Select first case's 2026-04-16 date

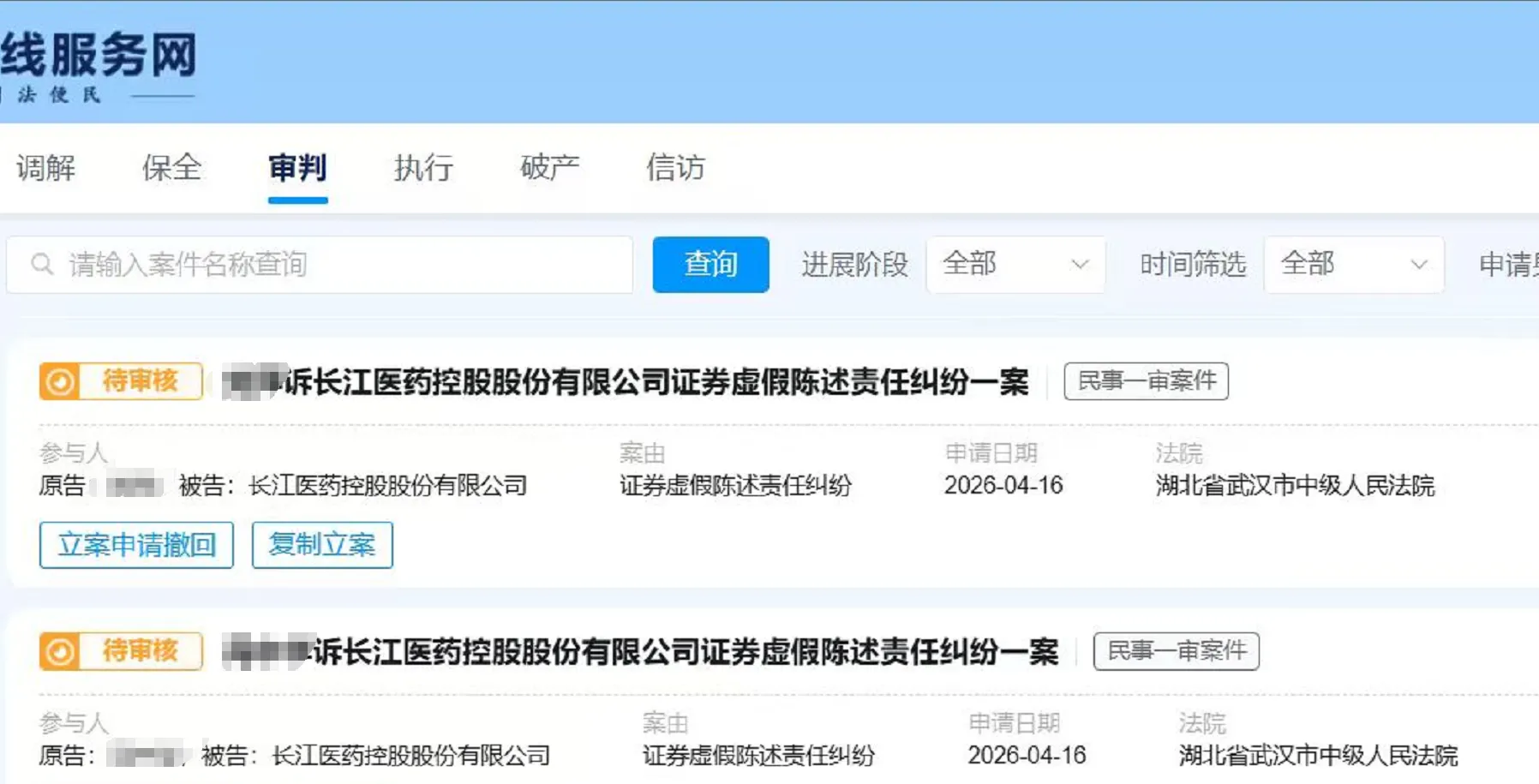coord(1003,486)
